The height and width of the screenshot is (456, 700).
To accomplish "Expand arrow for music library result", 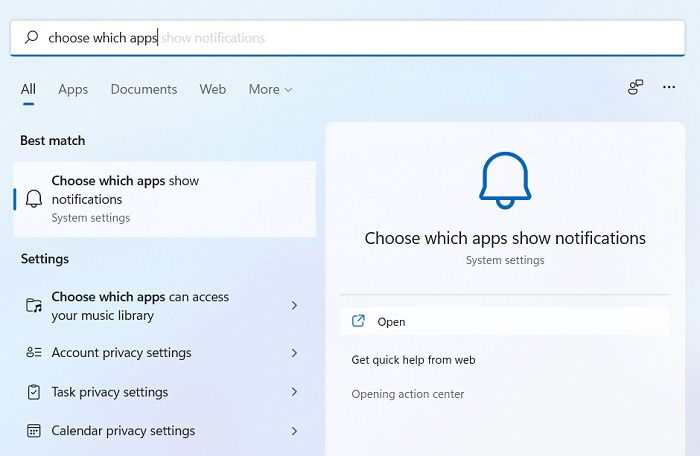I will (x=294, y=305).
